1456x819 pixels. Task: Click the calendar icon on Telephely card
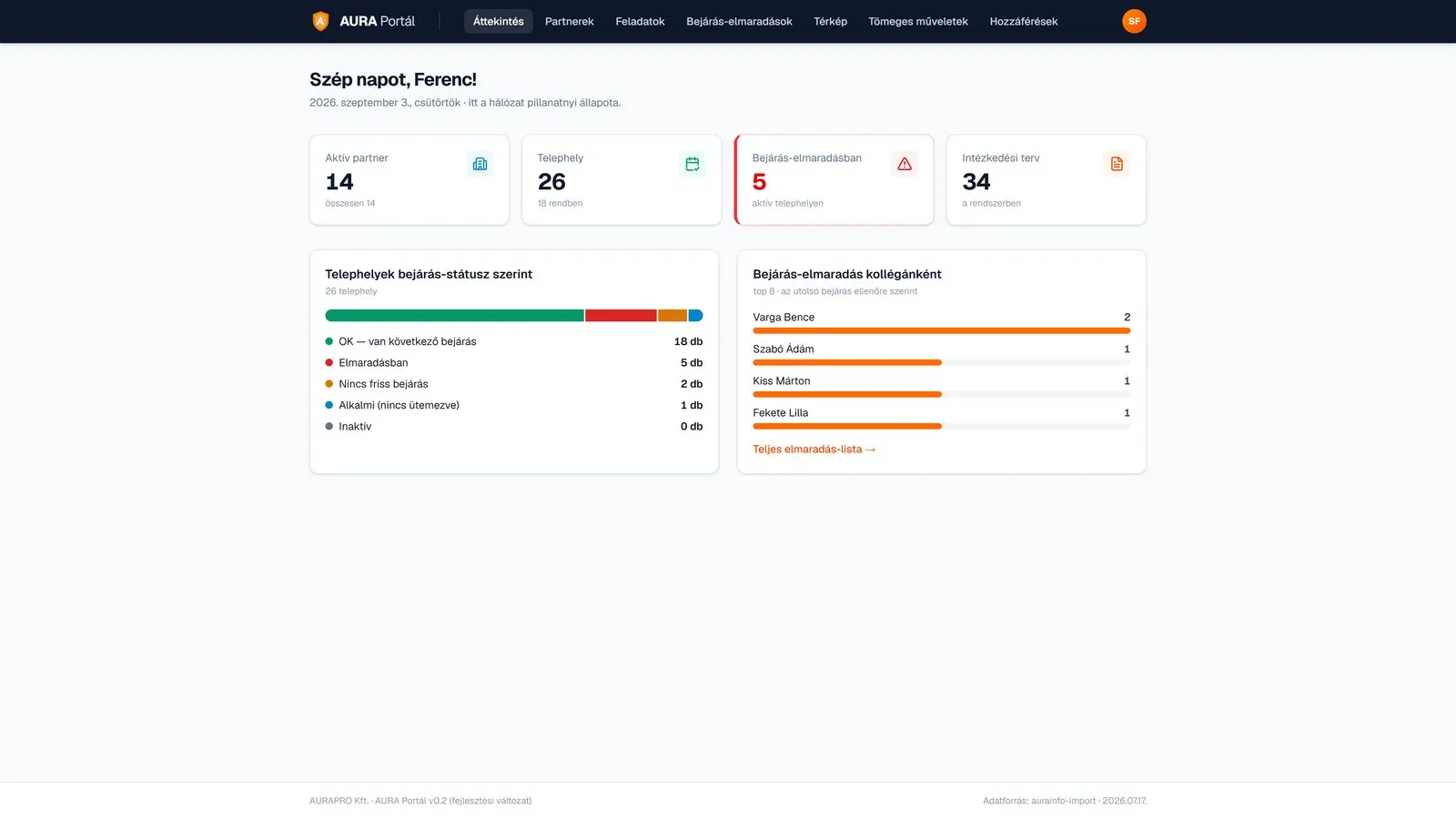click(693, 164)
